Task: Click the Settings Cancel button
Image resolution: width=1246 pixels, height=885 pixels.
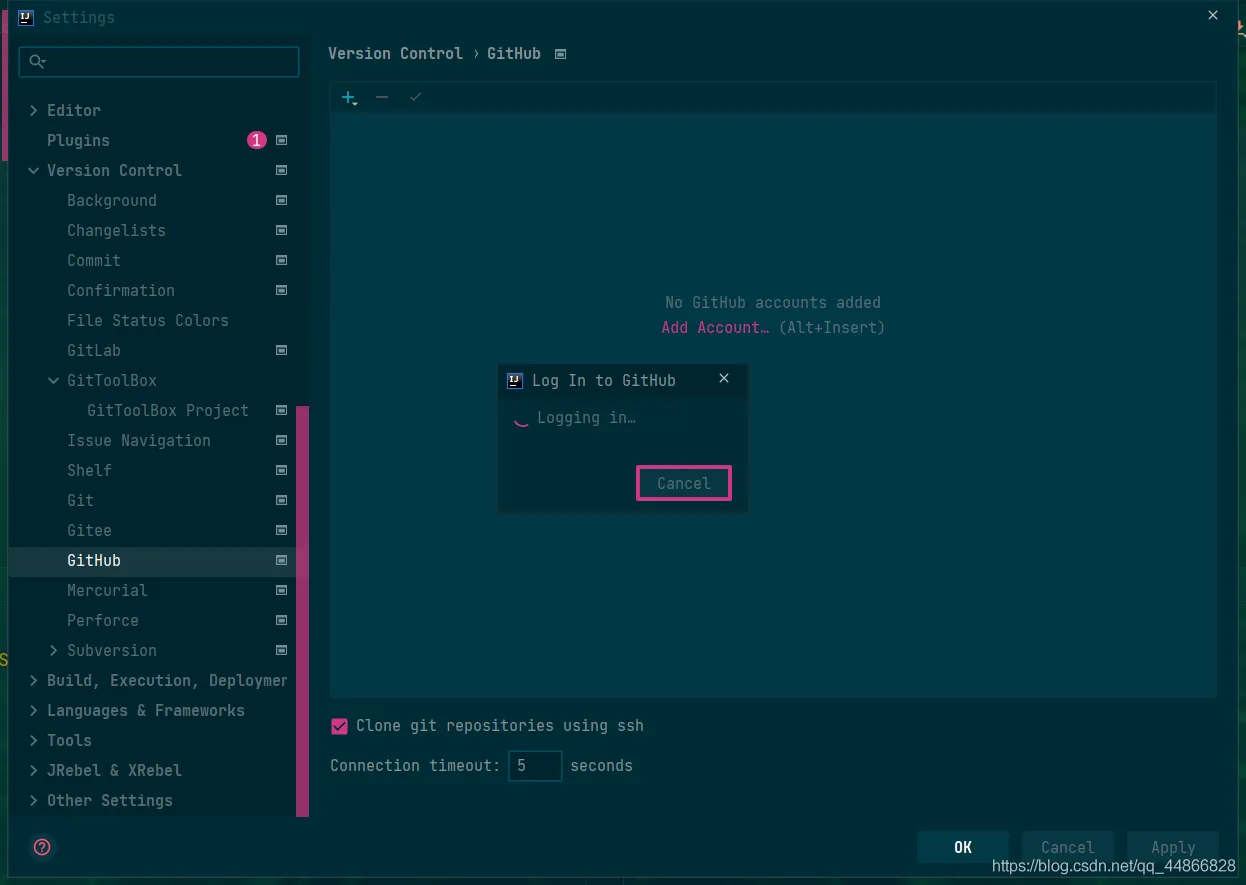Action: (x=1068, y=847)
